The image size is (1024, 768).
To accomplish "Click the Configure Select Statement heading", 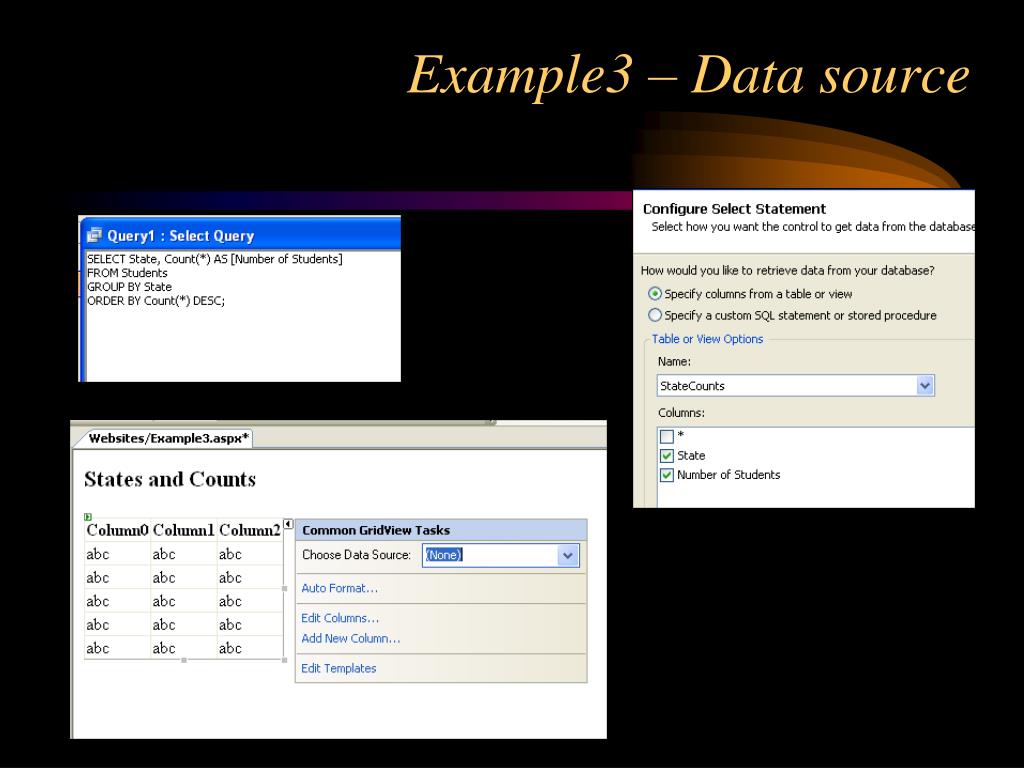I will pyautogui.click(x=734, y=209).
